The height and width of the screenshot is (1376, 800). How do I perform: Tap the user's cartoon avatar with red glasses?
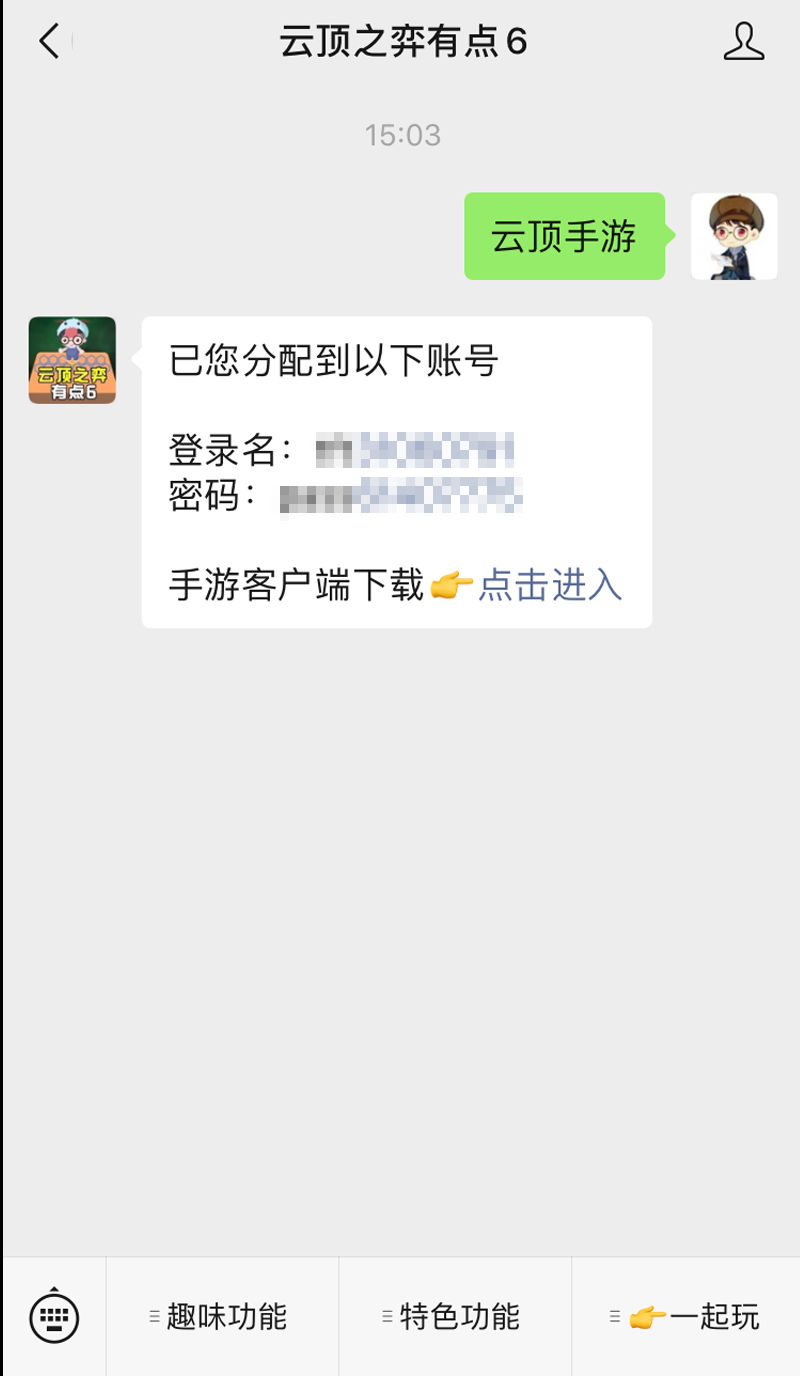(734, 236)
